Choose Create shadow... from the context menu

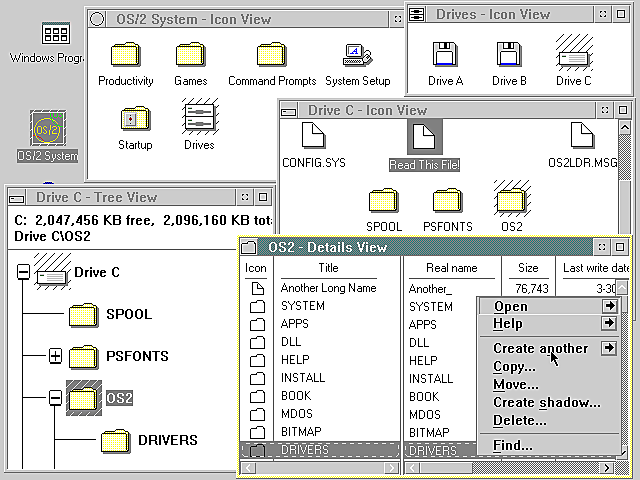[x=547, y=402]
